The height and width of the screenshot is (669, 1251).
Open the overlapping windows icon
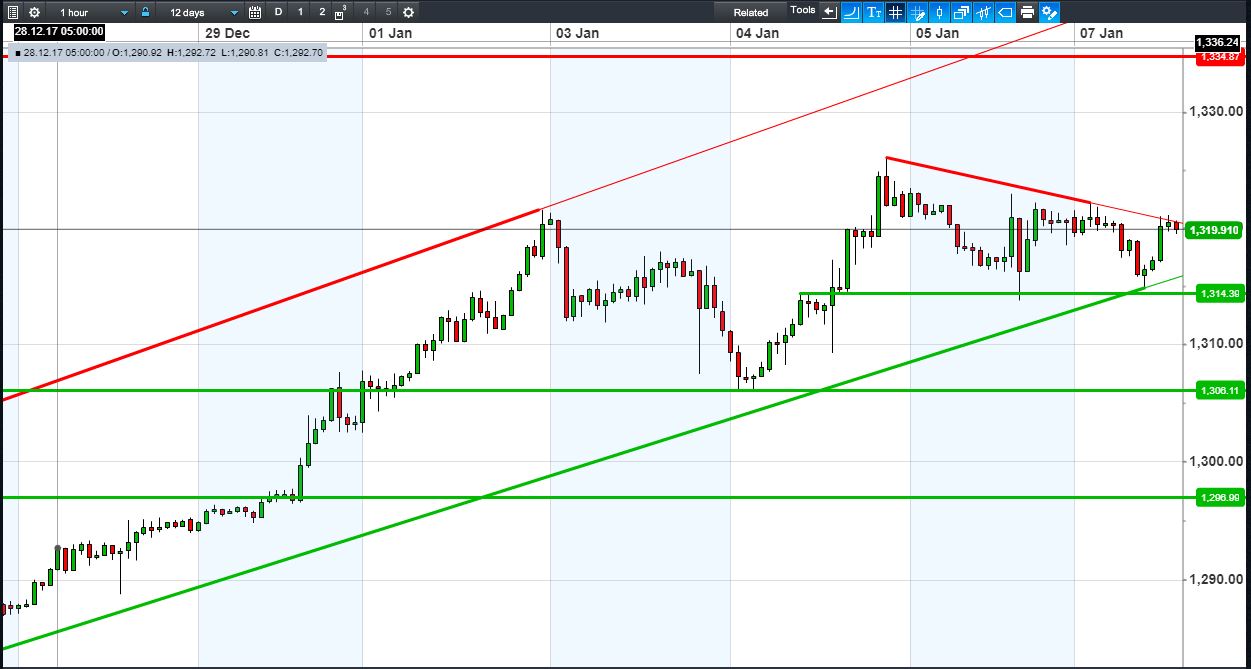coord(962,12)
